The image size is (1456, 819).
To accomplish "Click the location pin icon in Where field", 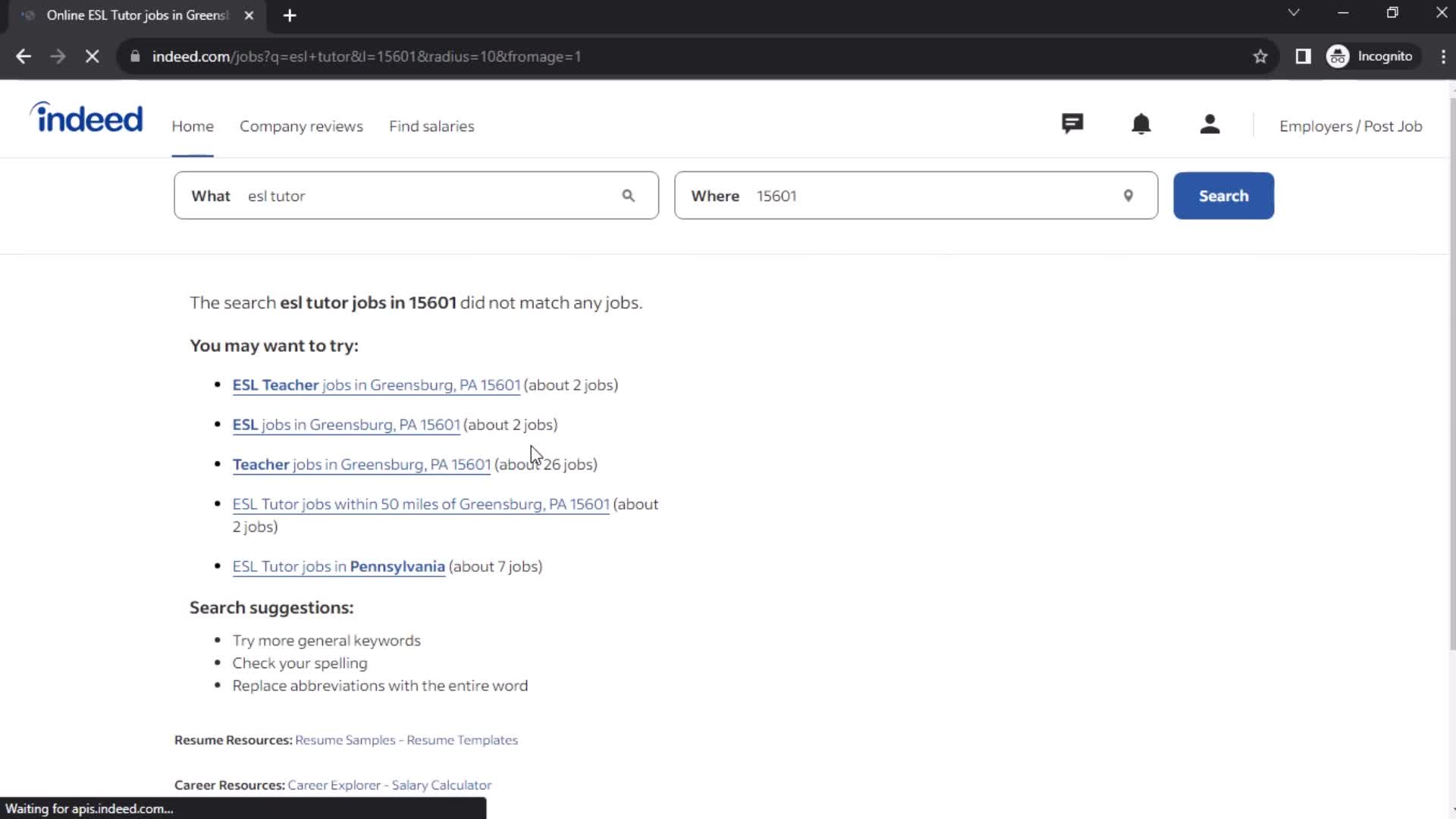I will [x=1128, y=195].
